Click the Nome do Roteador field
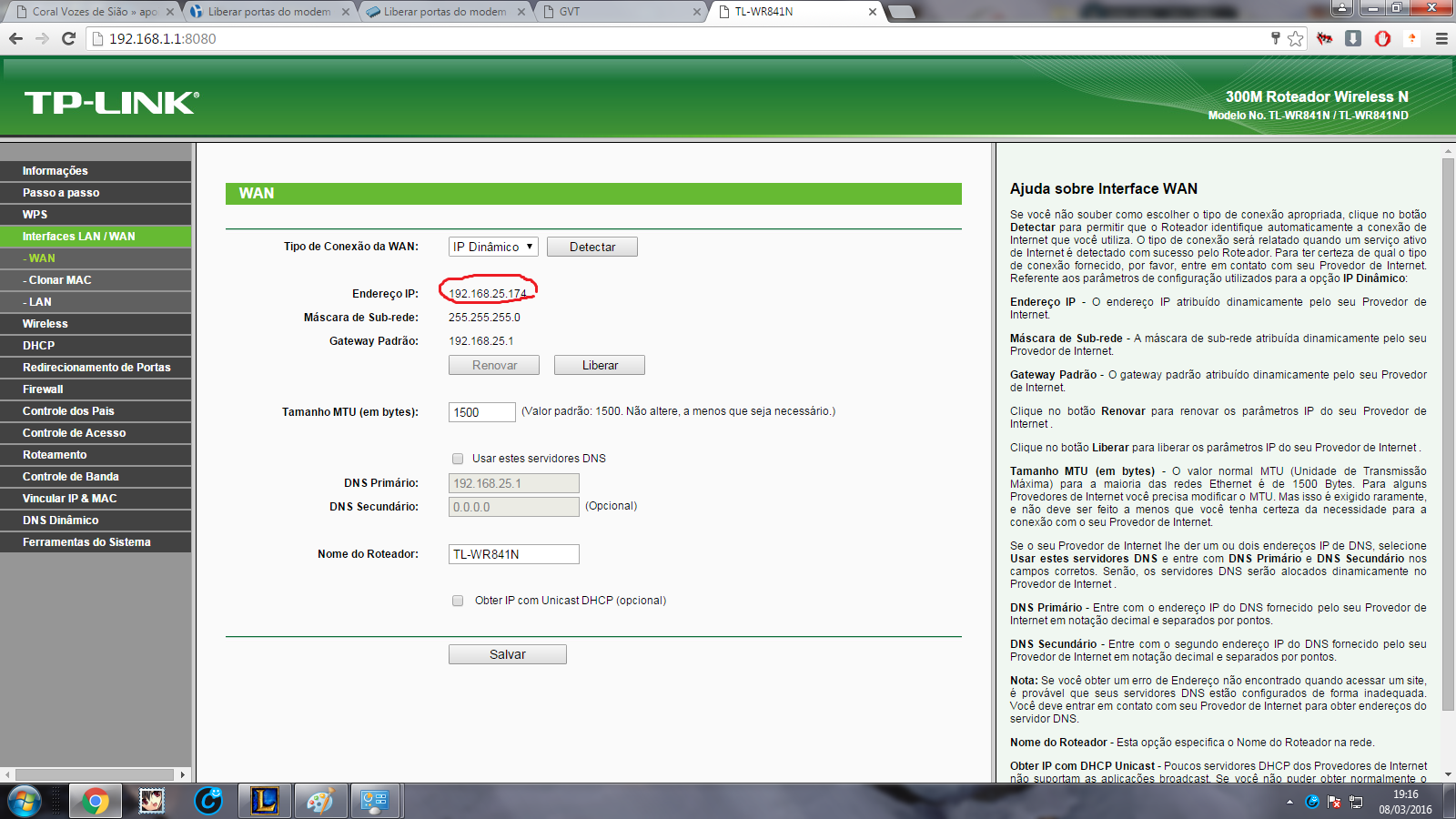Screen dimensions: 1456x819 point(514,554)
